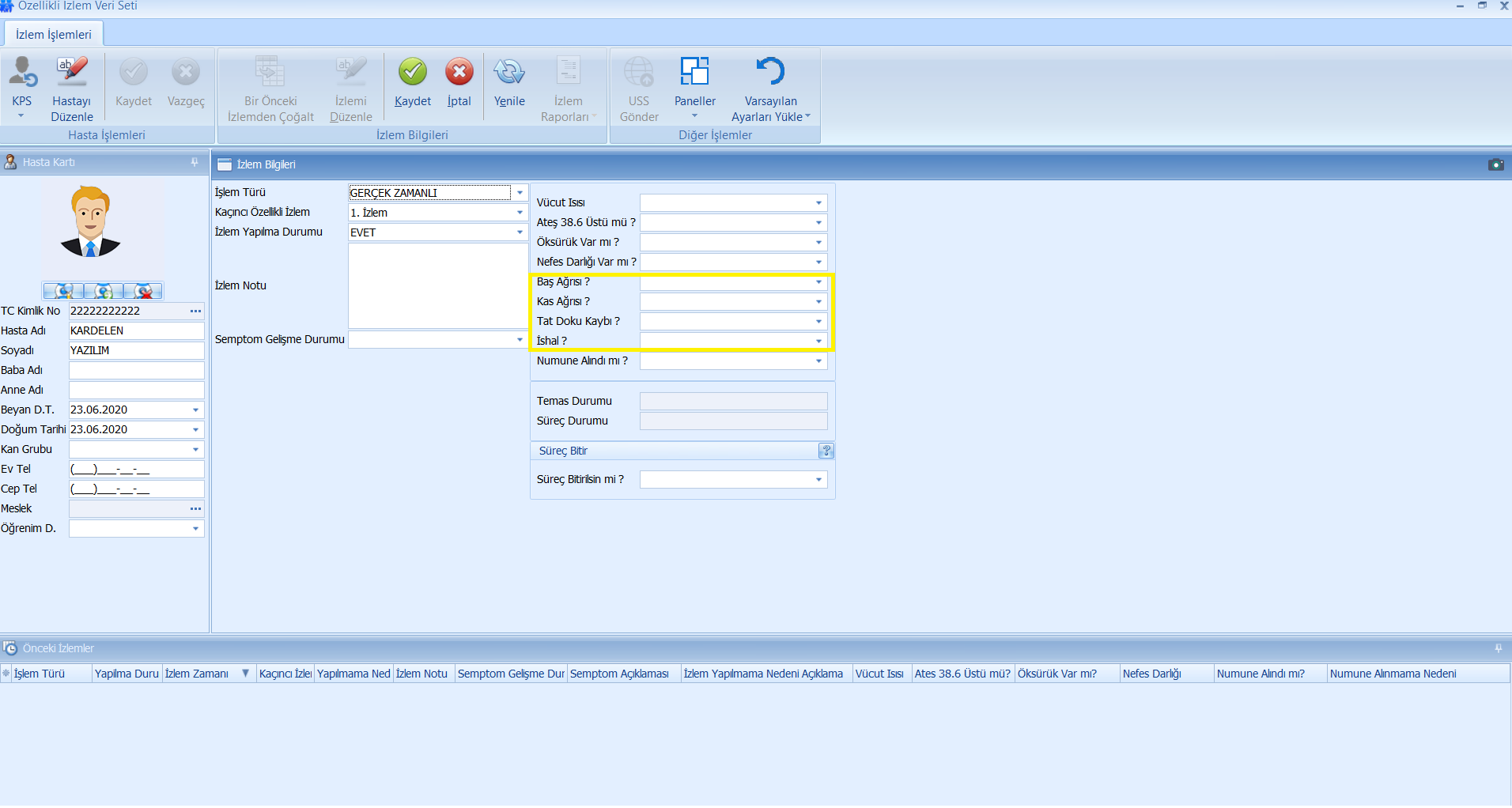Pin the Önceki İzlemler panel

[x=1498, y=648]
